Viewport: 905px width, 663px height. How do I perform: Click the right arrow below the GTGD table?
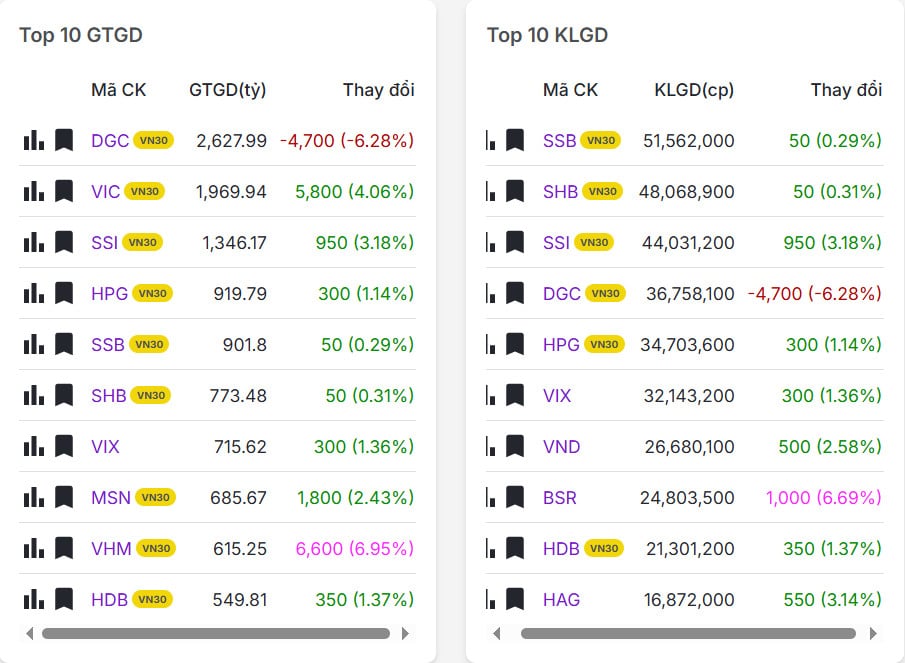pyautogui.click(x=406, y=633)
